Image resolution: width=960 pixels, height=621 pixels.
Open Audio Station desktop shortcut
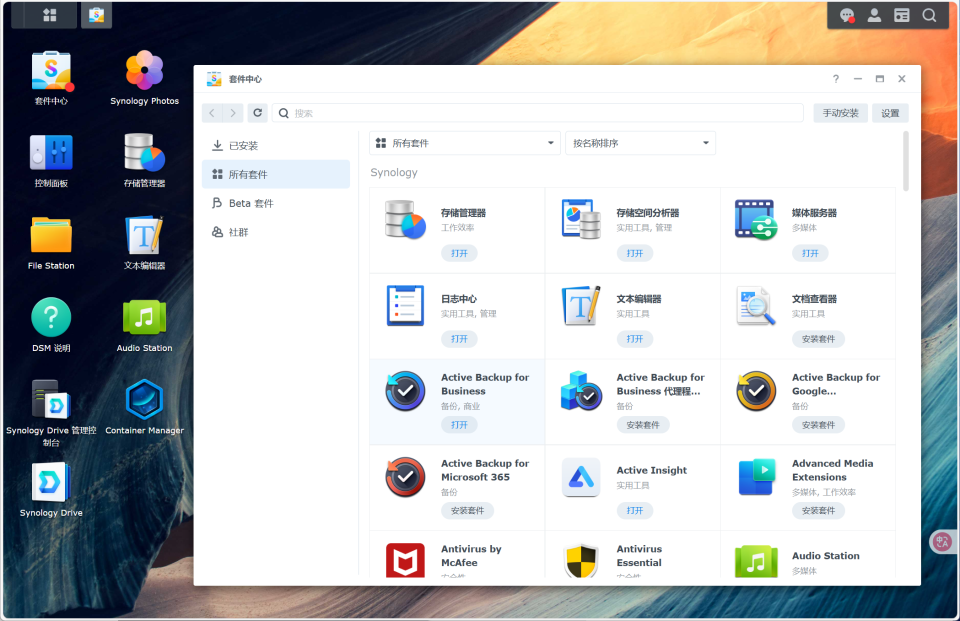[144, 318]
